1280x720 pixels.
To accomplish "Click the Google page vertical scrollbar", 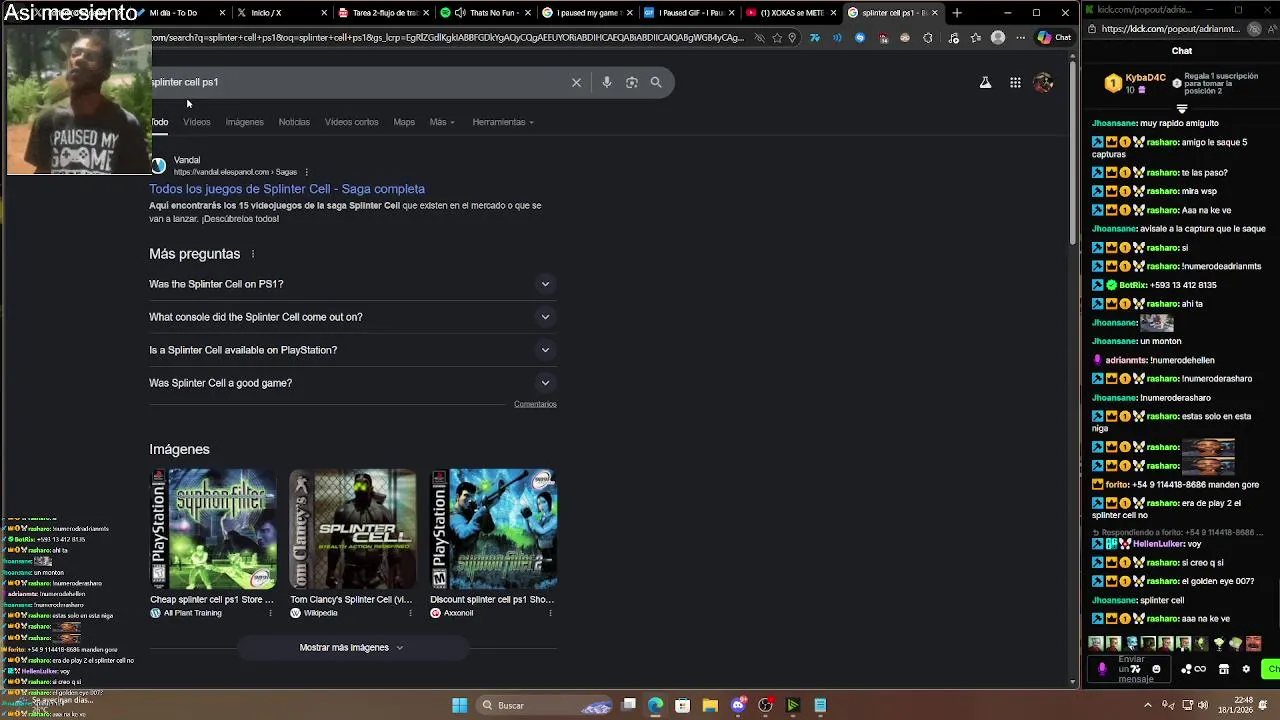I will [x=1073, y=155].
